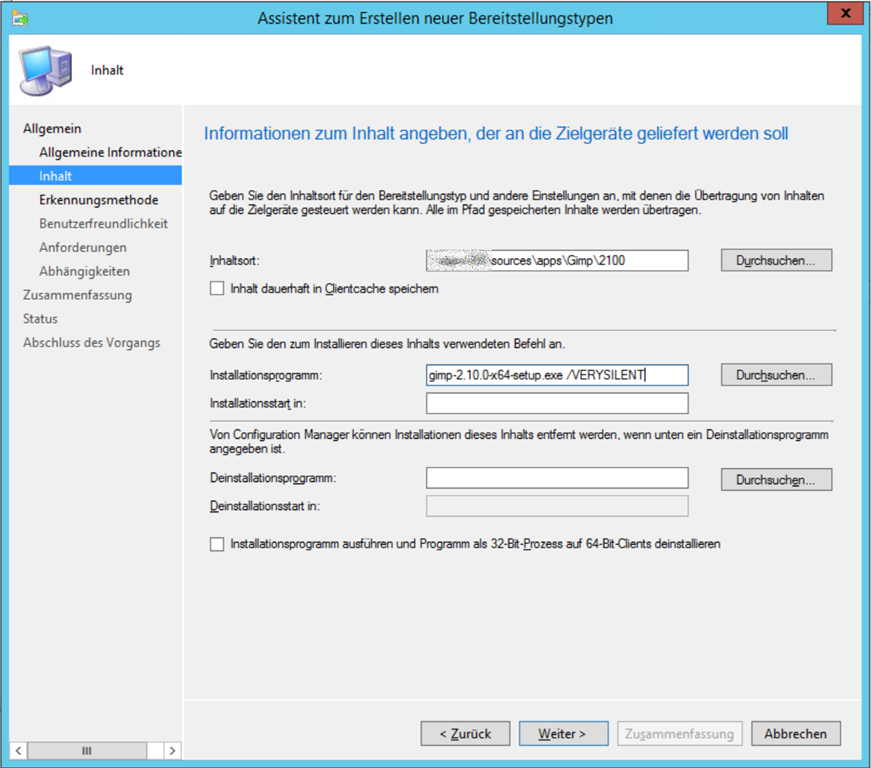Click Durchsuchen next to Deinstallationsprogramm field

(x=776, y=480)
